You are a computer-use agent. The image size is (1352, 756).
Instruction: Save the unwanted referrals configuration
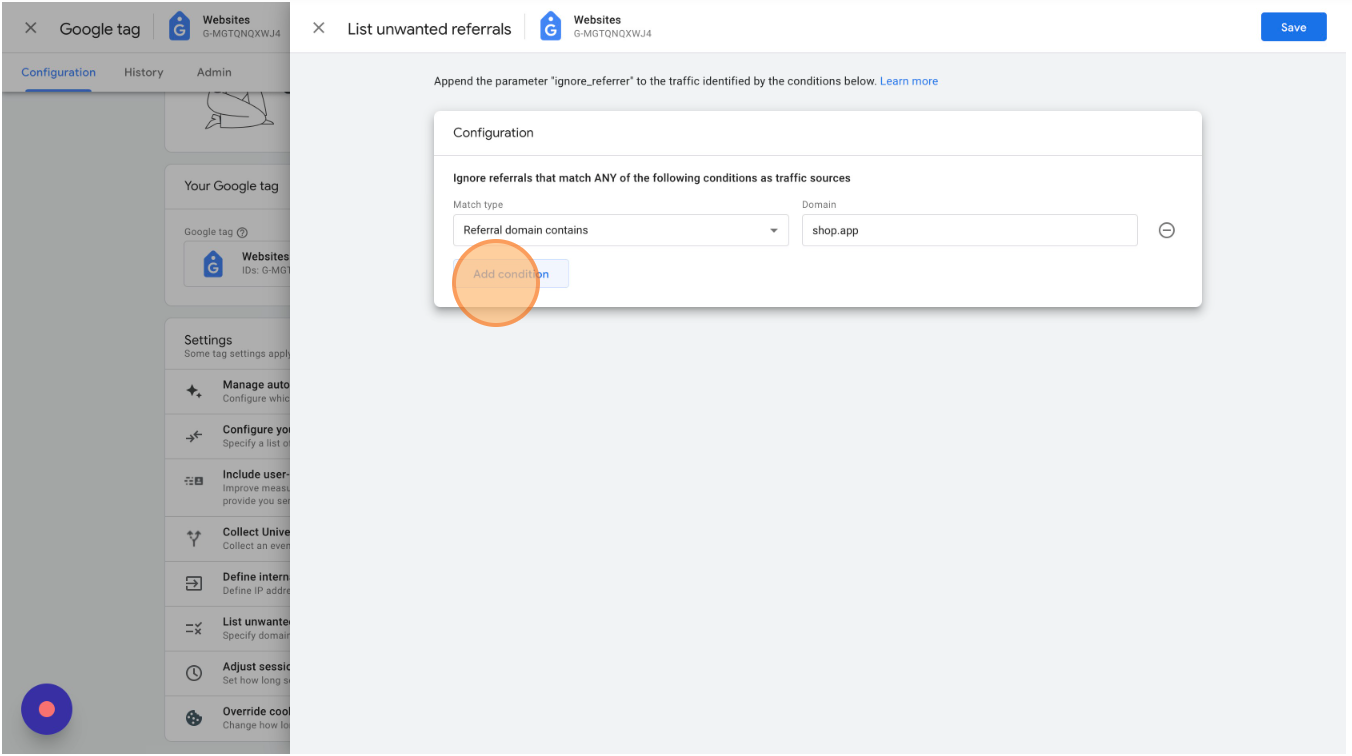point(1293,27)
